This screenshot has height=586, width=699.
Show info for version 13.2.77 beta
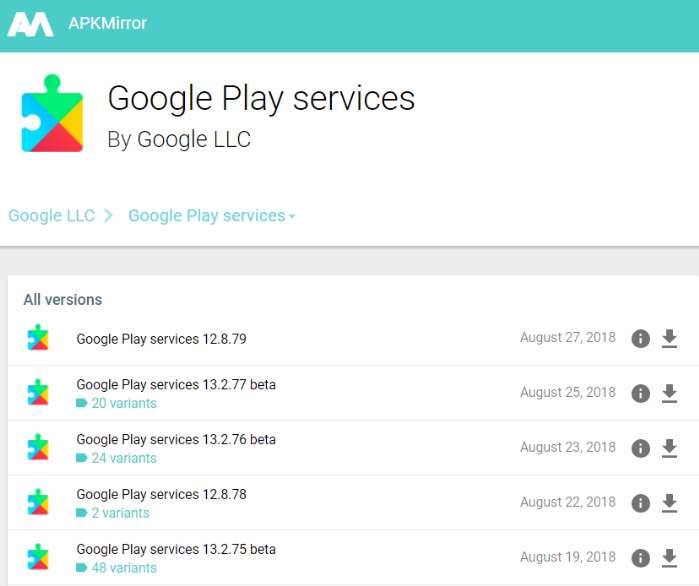click(641, 394)
